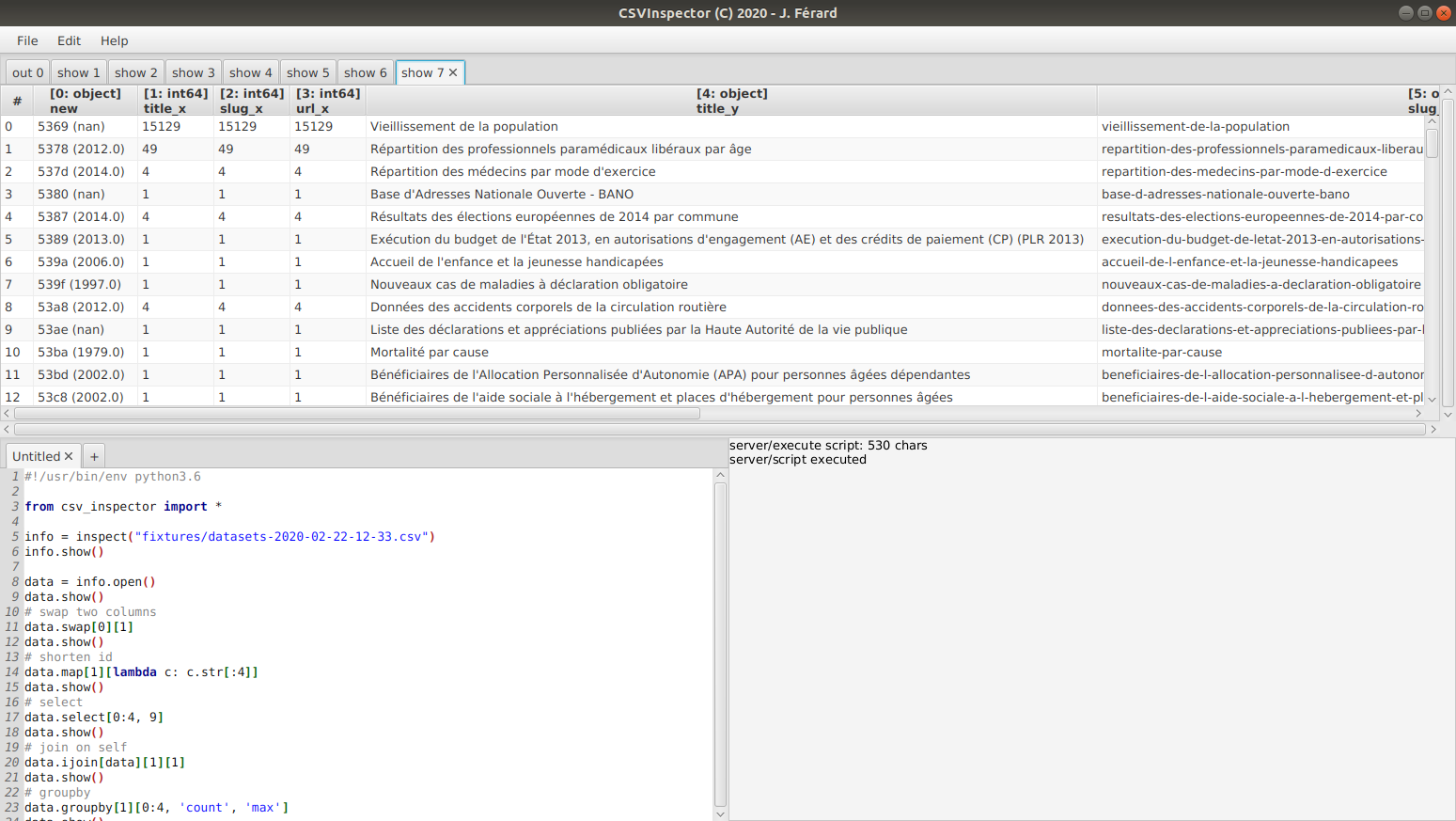Open the File menu
The image size is (1456, 821).
27,40
